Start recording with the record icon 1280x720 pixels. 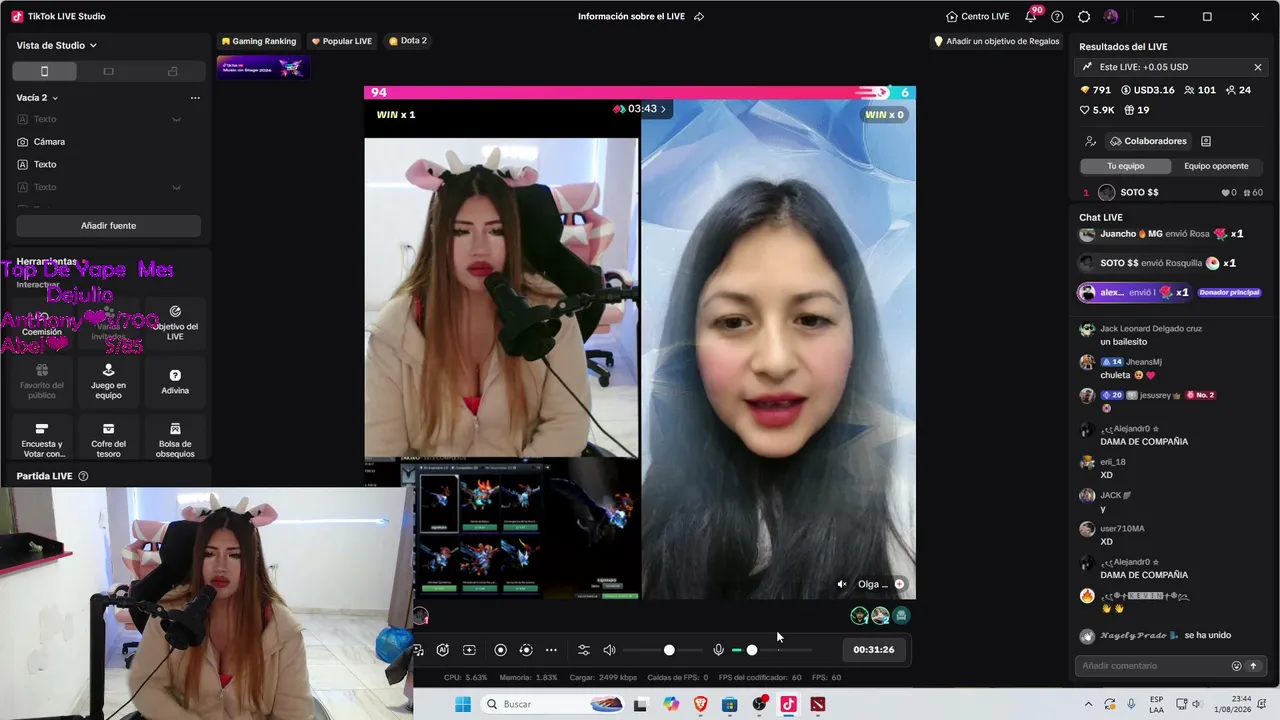coord(501,650)
